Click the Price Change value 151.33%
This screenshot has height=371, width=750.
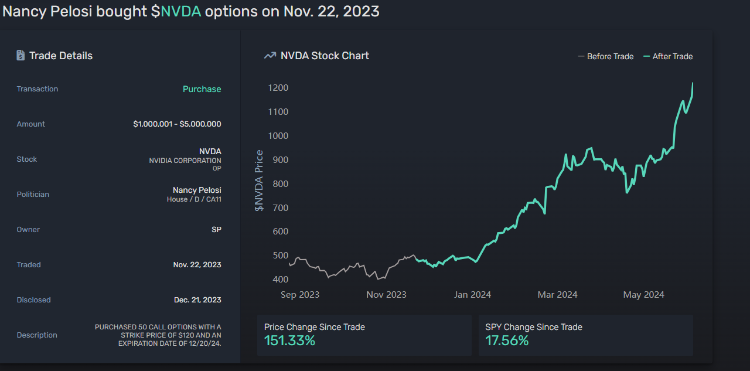point(290,341)
